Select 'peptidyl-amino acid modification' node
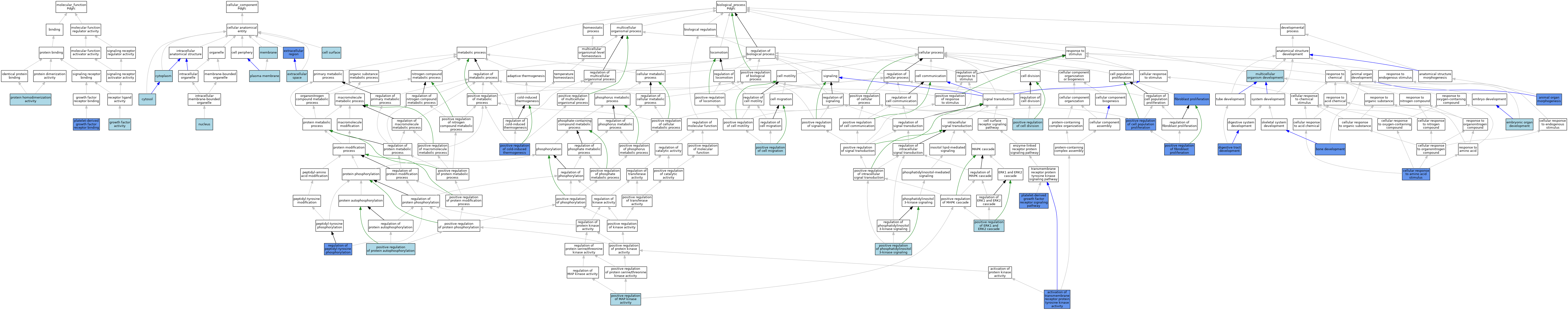Screen dimensions: 1568x310 coord(314,174)
